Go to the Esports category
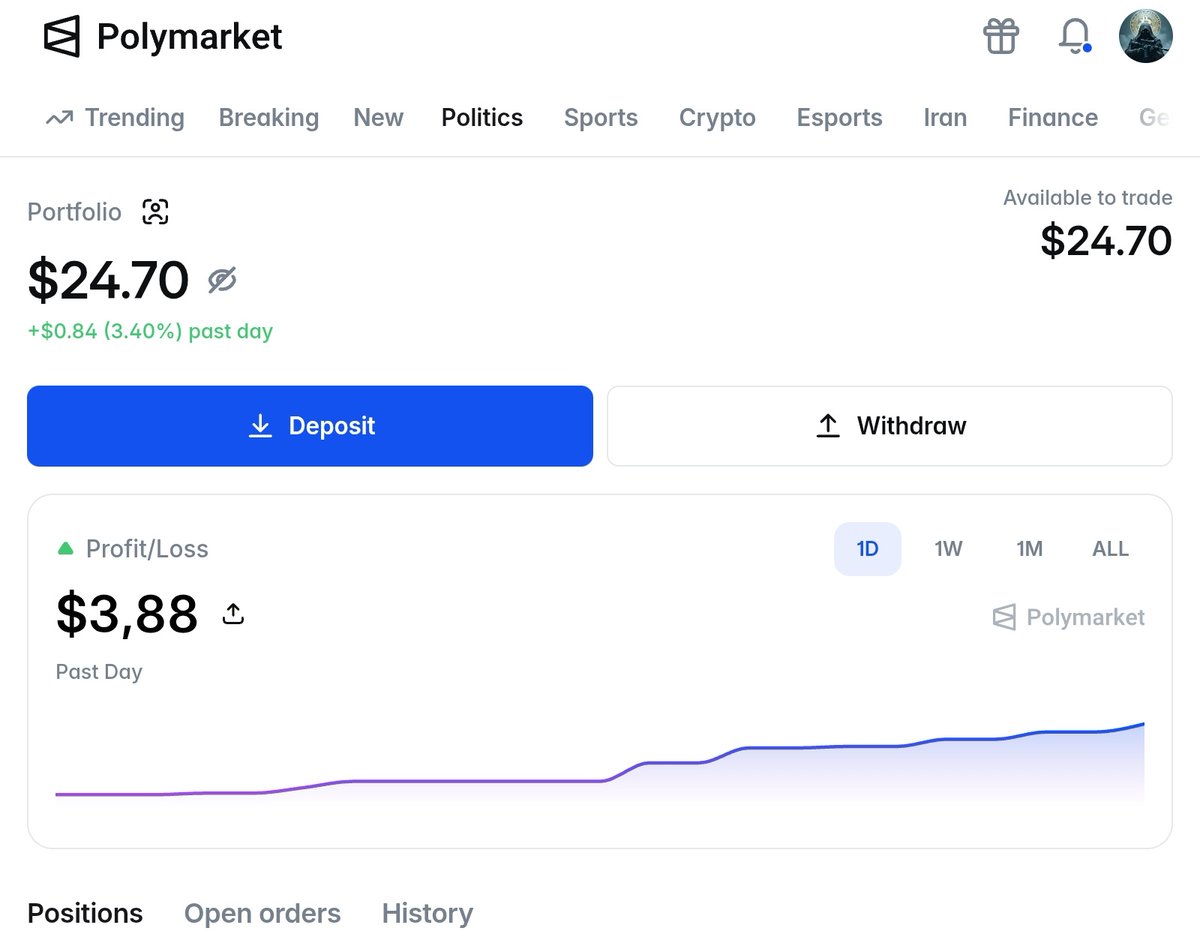 tap(839, 118)
